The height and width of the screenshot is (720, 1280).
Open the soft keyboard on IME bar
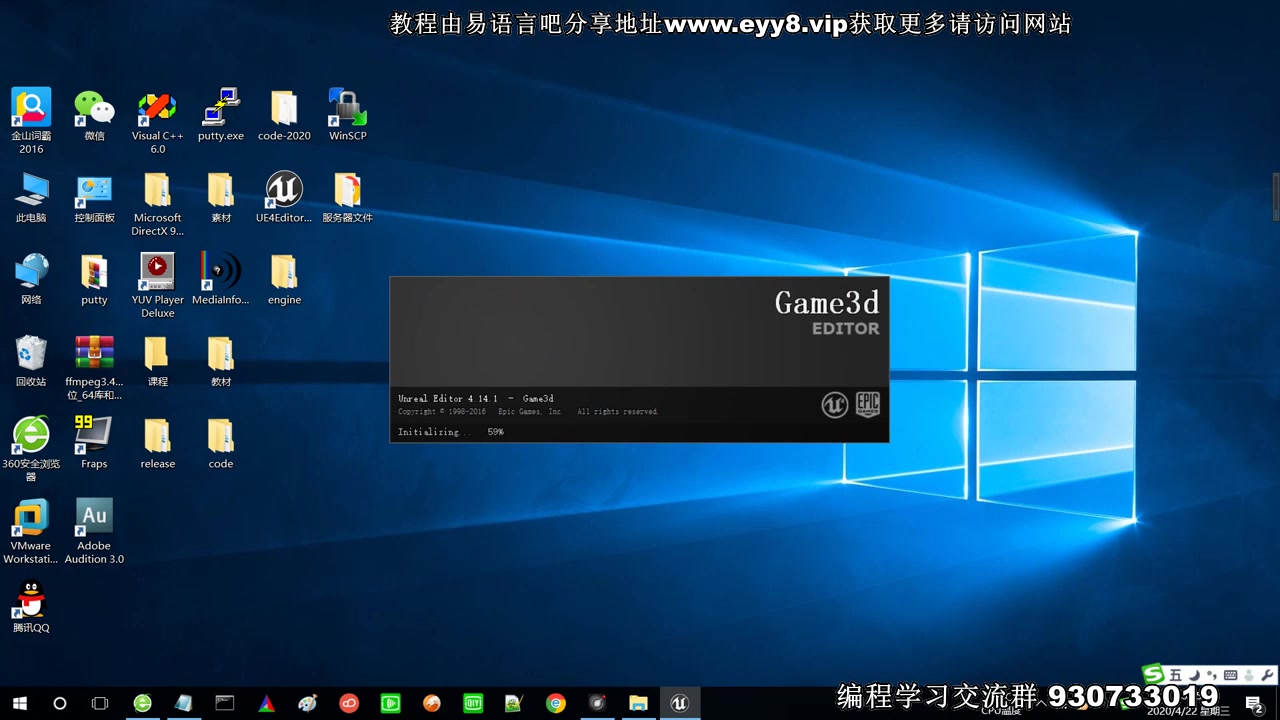(x=1231, y=675)
